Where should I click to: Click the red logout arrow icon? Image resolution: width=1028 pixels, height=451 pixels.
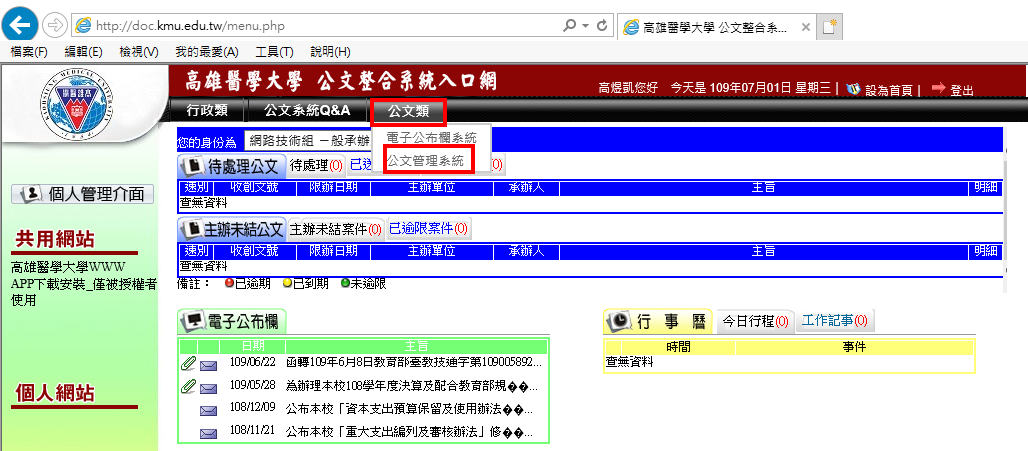point(938,88)
